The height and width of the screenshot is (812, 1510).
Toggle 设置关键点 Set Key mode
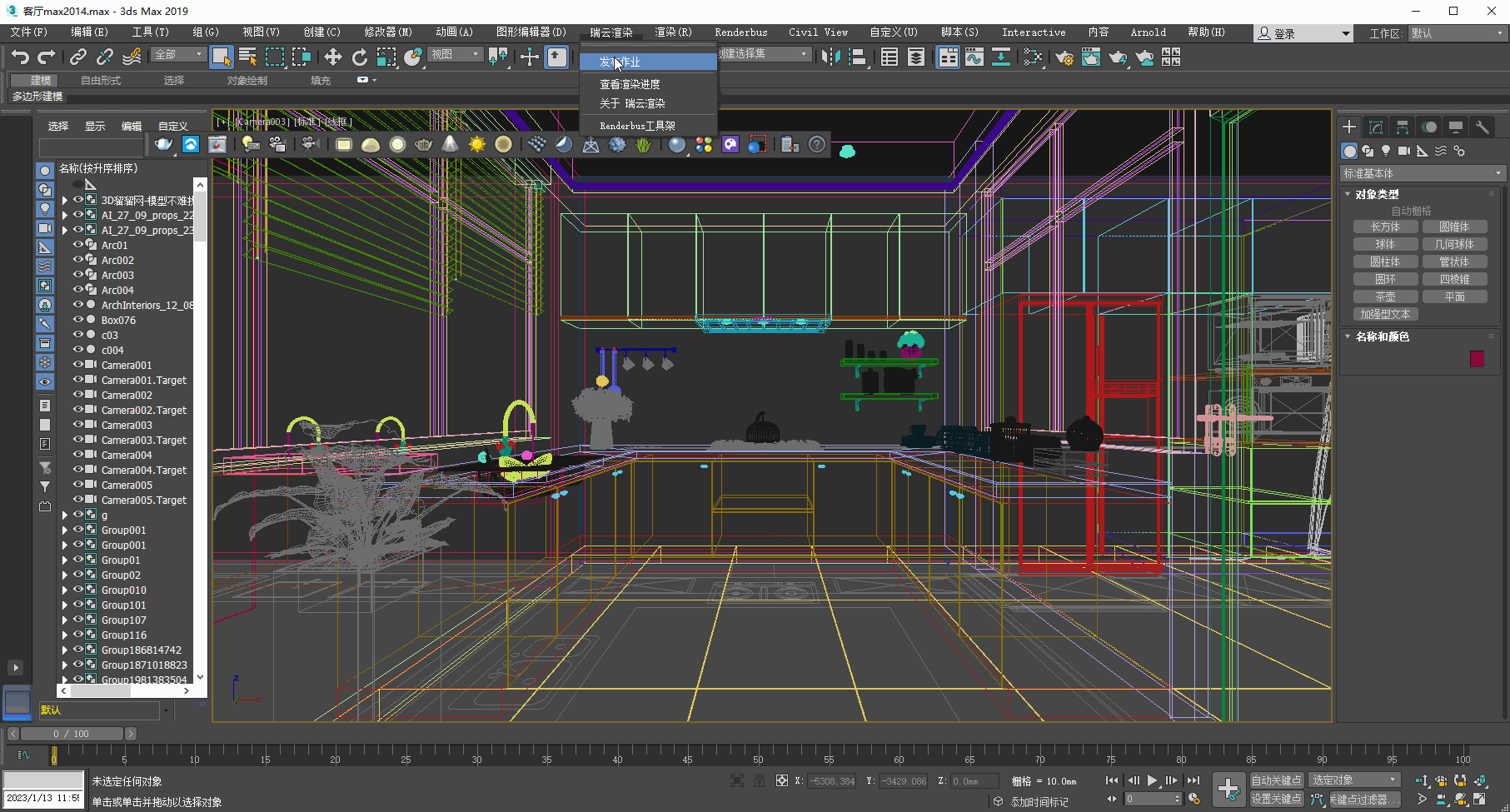tap(1276, 799)
